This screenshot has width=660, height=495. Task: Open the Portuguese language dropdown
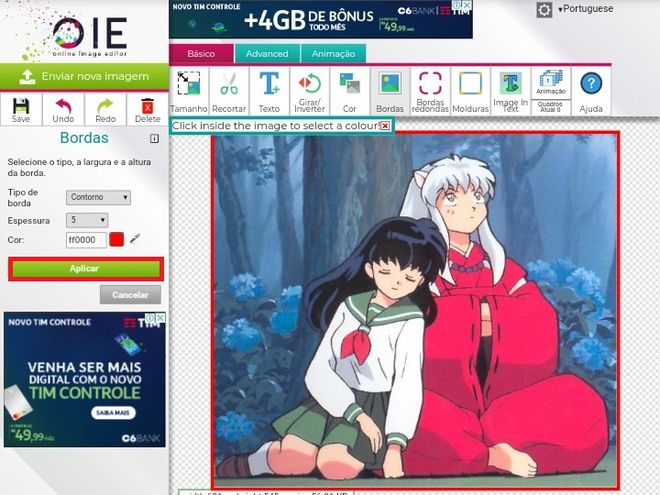point(585,9)
